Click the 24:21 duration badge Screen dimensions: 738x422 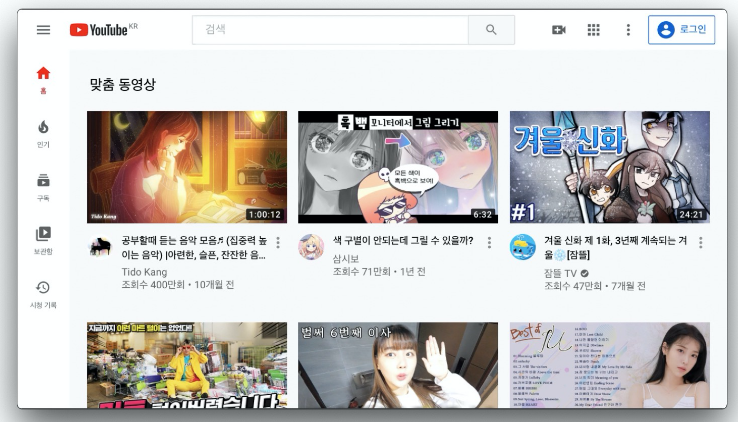[x=691, y=215]
